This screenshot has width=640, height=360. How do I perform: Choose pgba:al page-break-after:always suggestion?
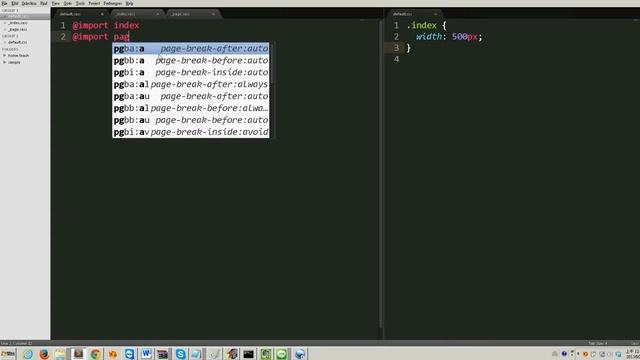click(x=191, y=84)
